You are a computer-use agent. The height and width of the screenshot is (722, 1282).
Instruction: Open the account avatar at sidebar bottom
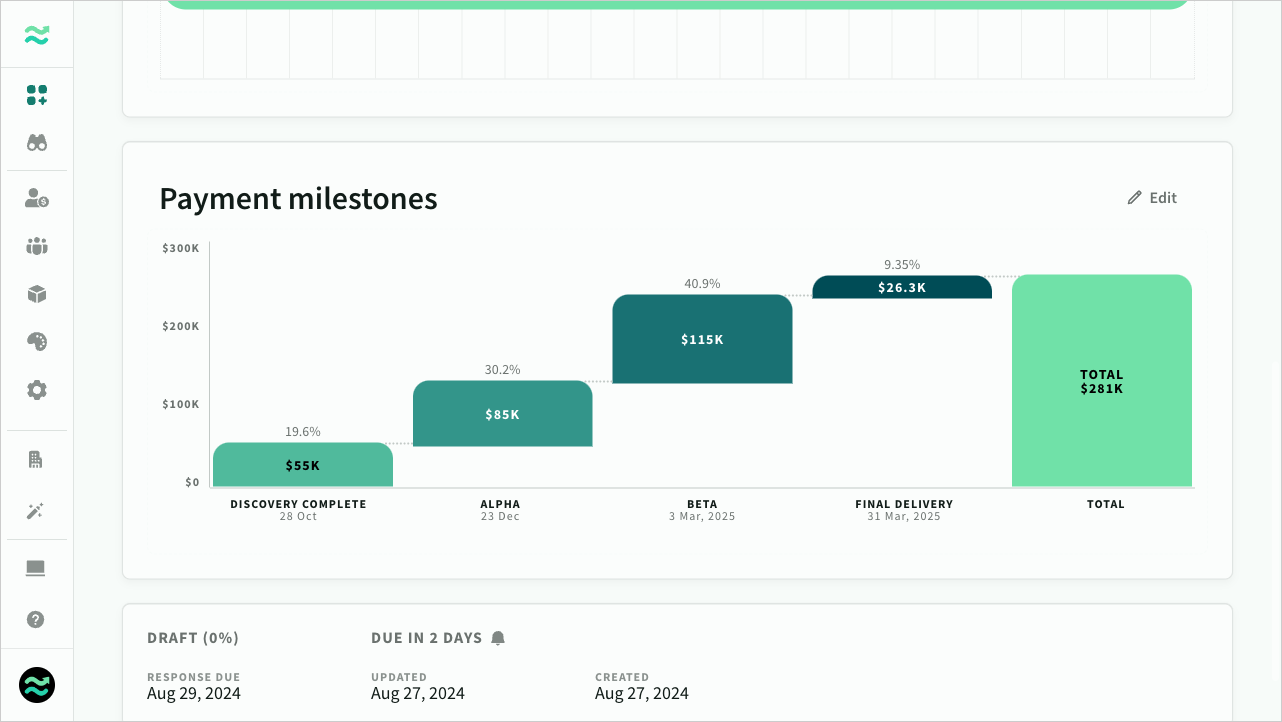pyautogui.click(x=37, y=685)
